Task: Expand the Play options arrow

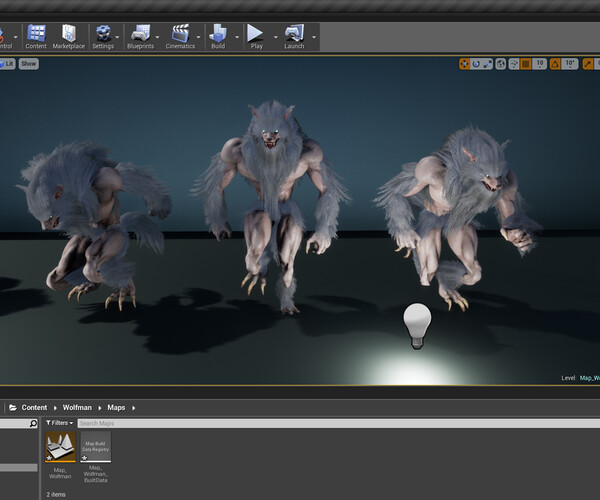Action: click(x=276, y=37)
